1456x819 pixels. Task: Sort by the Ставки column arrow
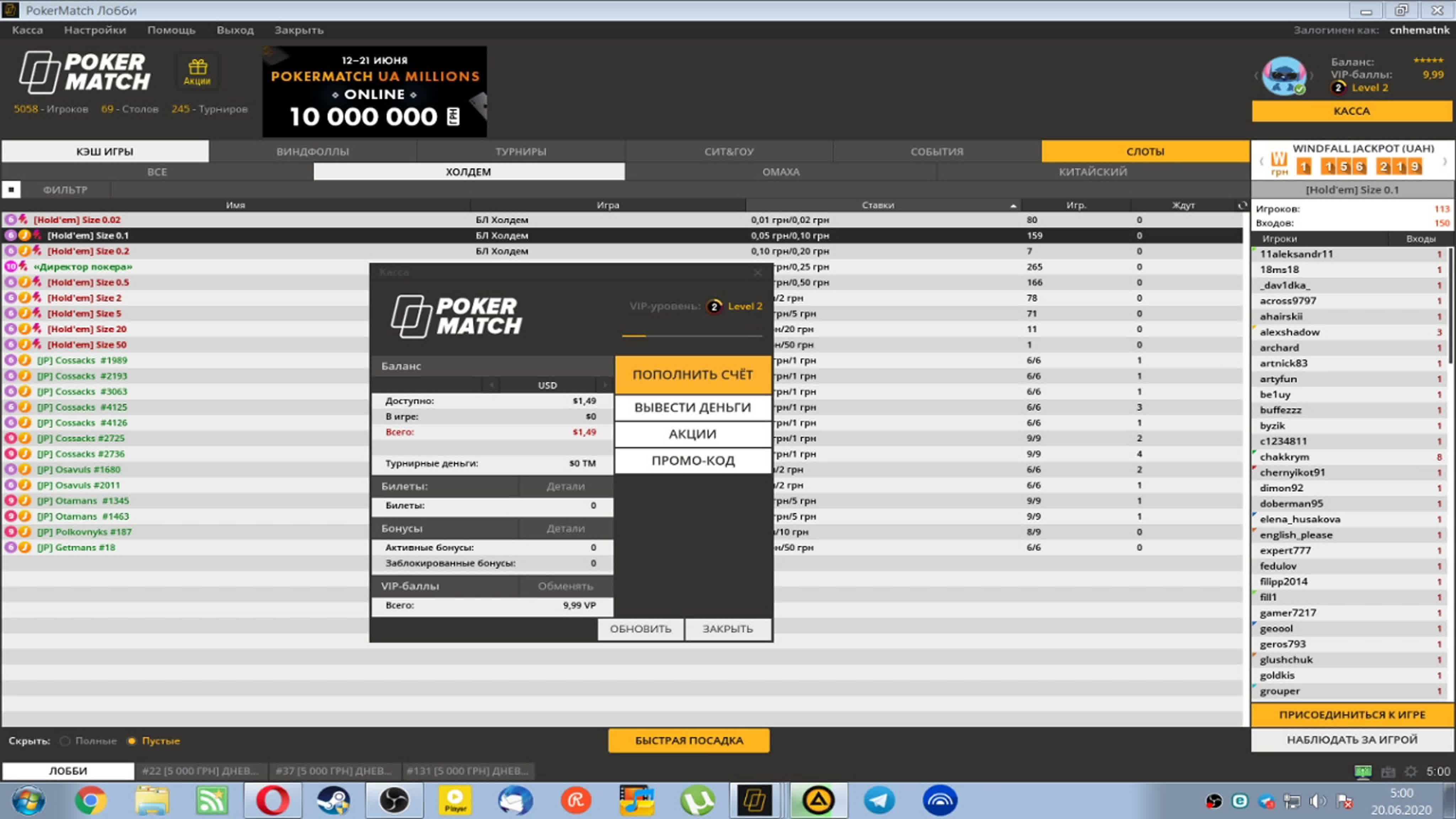click(1013, 206)
